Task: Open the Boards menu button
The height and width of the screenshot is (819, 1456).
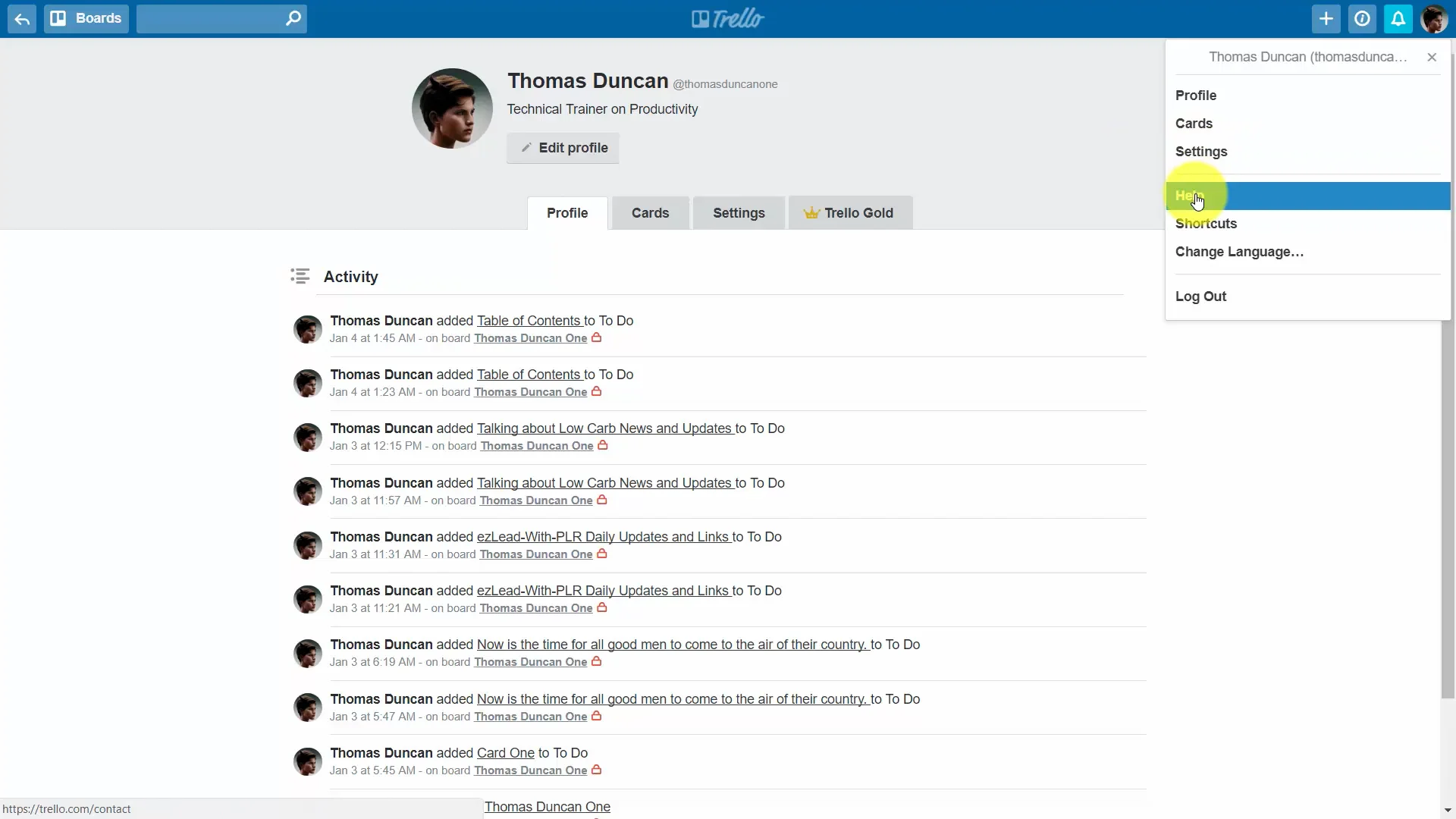Action: coord(86,19)
